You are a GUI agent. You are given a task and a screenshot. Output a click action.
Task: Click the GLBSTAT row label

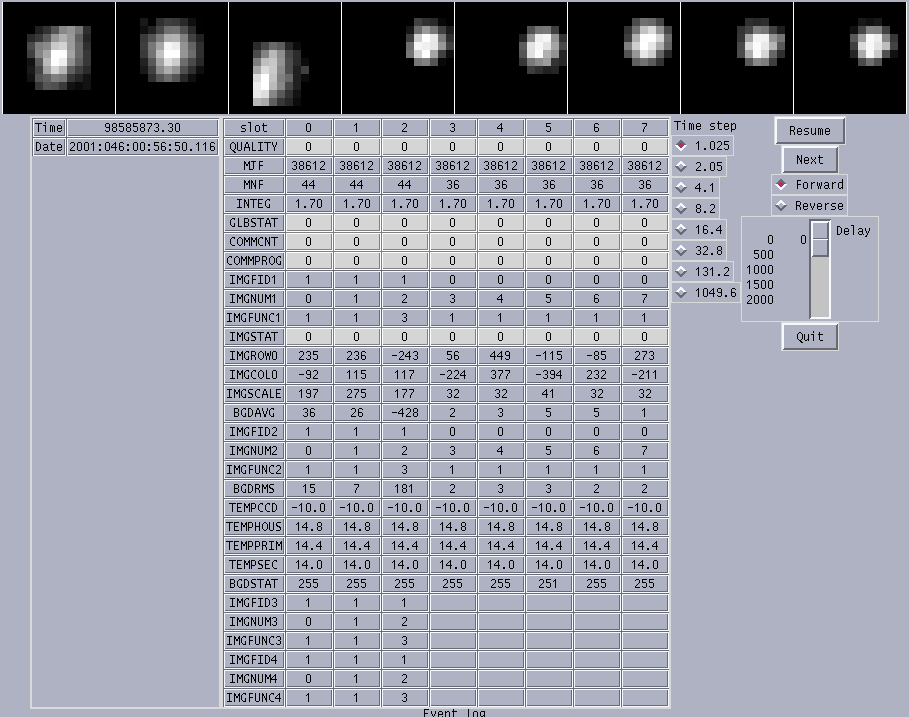[254, 223]
